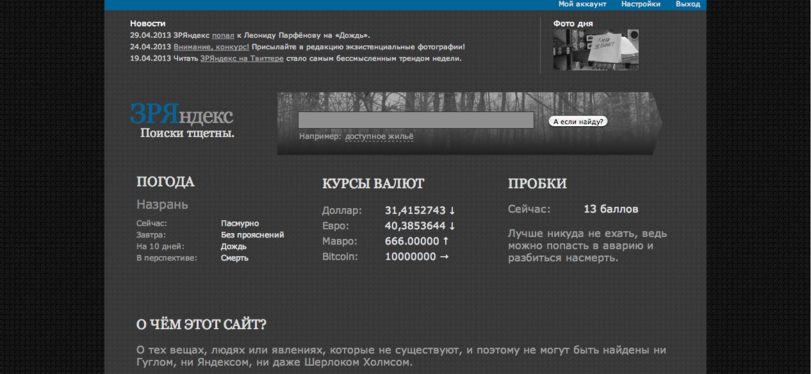This screenshot has height=374, width=811.
Task: Select the city name Назрань
Action: point(162,205)
